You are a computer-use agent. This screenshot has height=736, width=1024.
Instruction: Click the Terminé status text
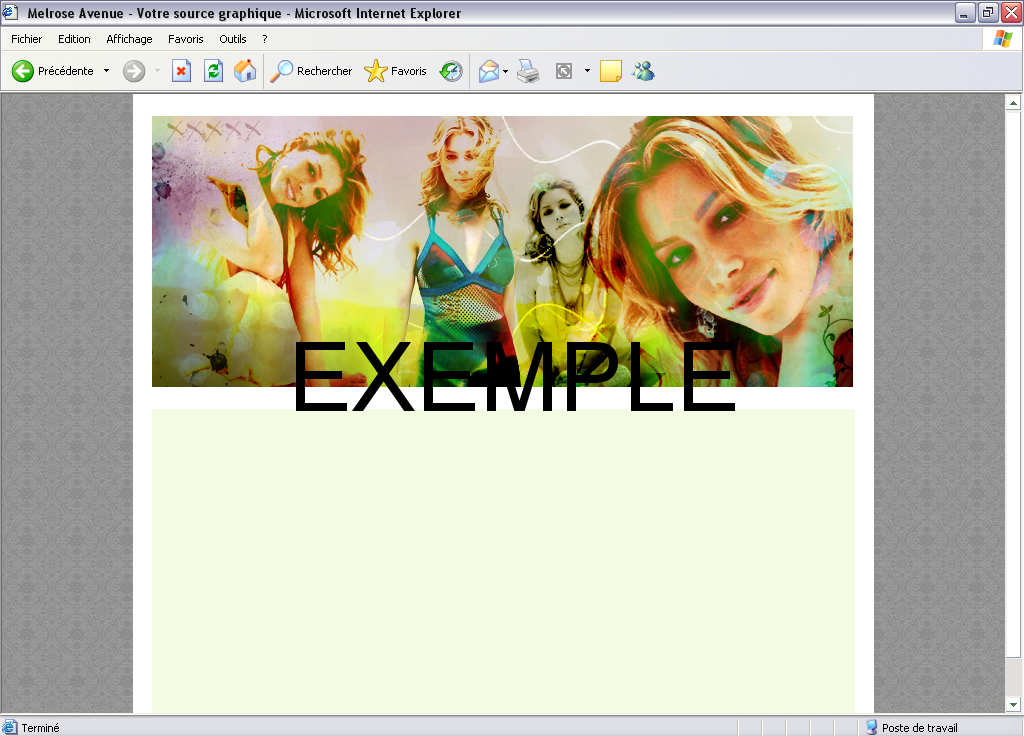(40, 728)
